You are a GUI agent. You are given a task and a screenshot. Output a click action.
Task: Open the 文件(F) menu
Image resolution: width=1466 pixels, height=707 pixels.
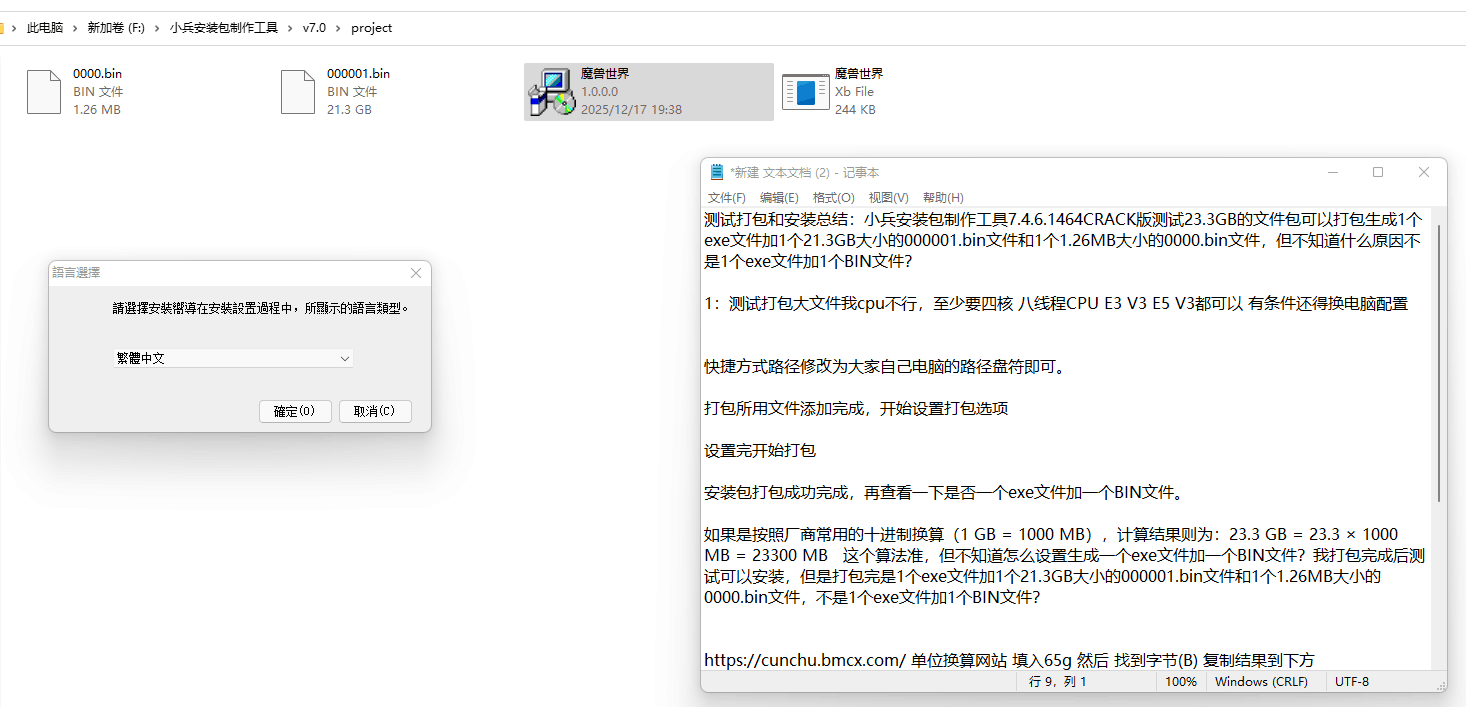(726, 197)
